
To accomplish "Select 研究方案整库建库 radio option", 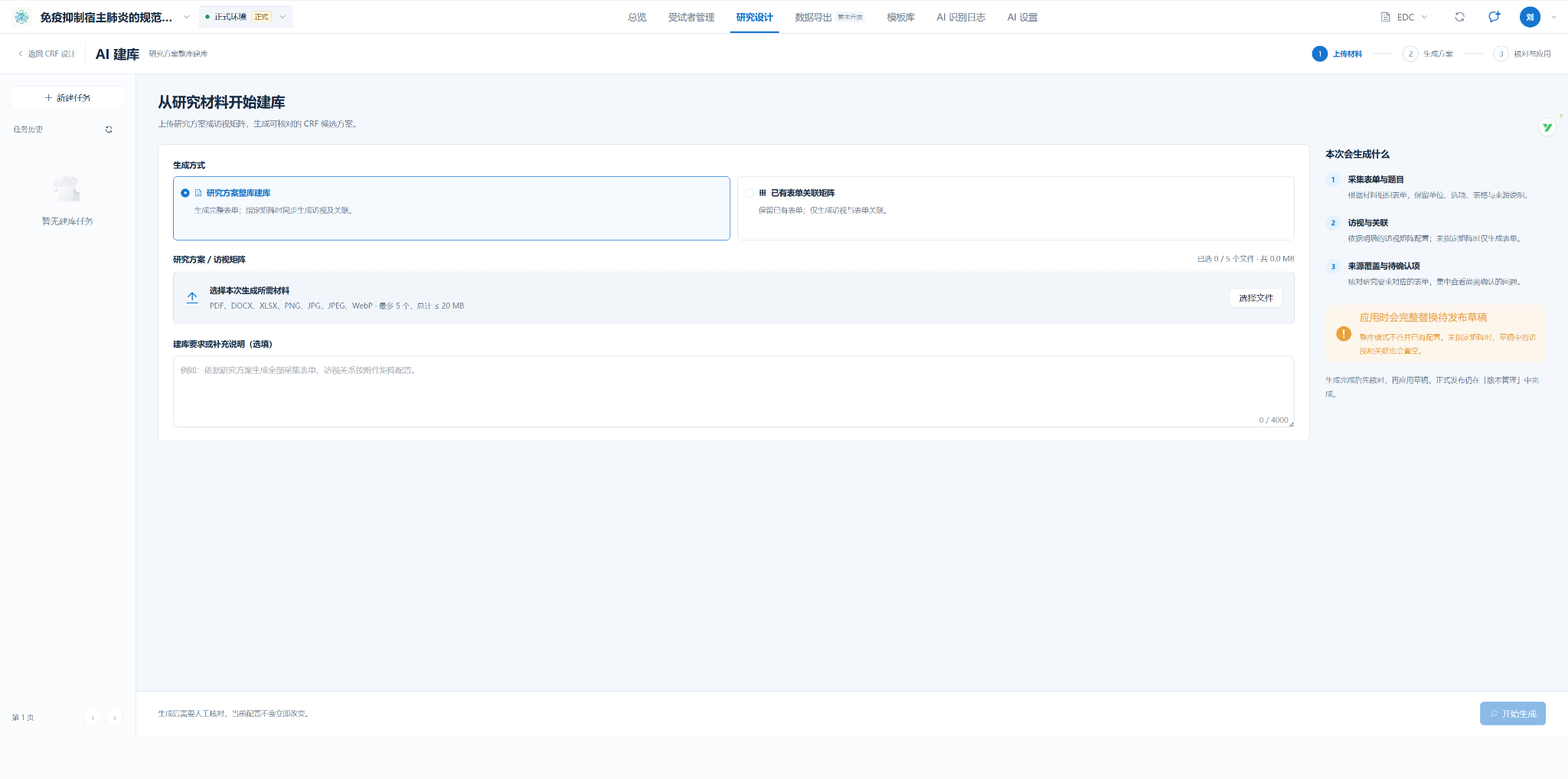I will click(x=451, y=208).
